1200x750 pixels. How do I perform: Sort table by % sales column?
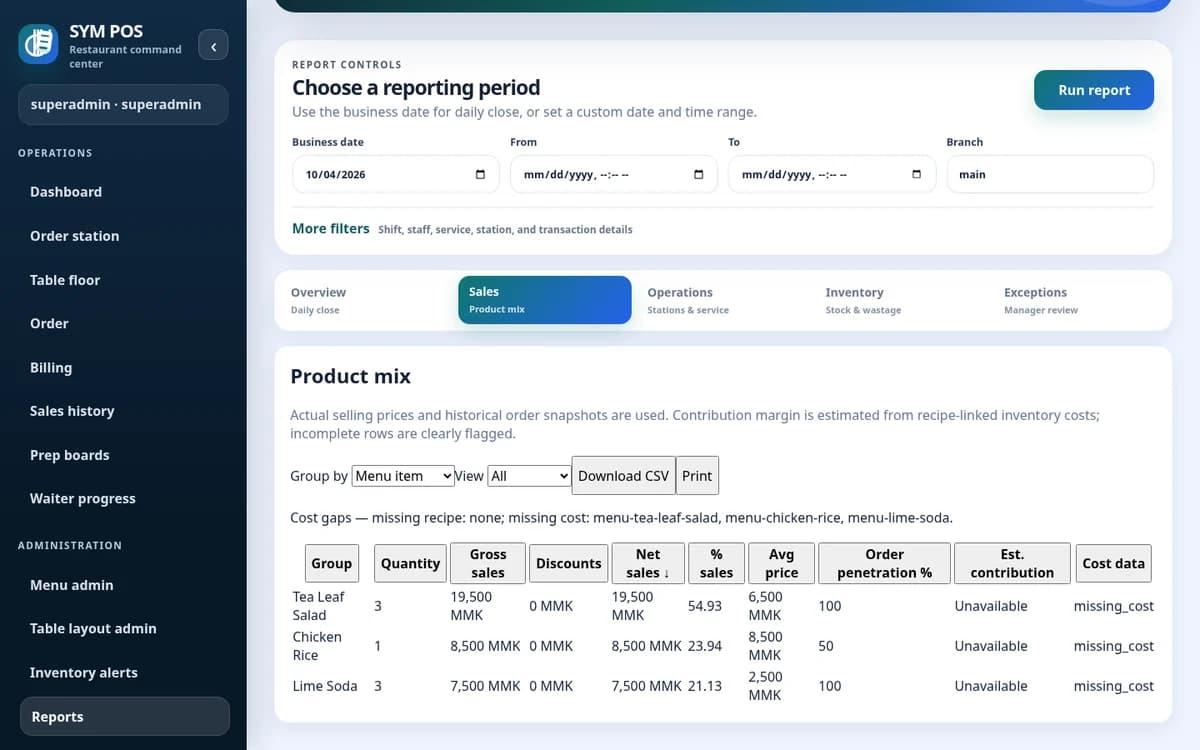716,563
